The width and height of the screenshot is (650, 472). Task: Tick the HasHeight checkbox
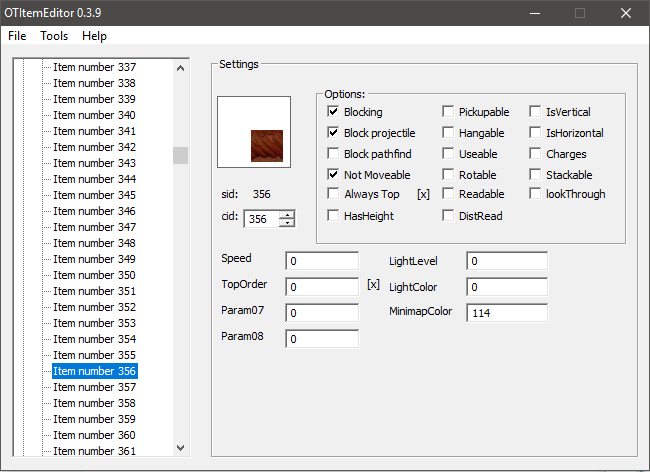tap(333, 215)
